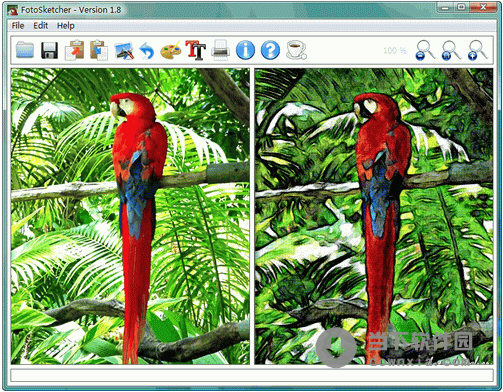Click the sketched parrot result panel
Screen dimensions: 503x392
[374, 216]
